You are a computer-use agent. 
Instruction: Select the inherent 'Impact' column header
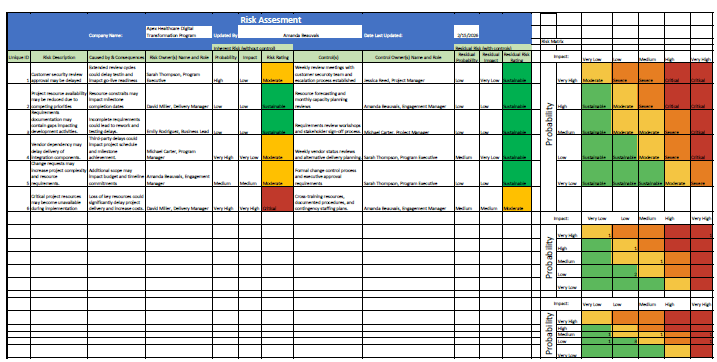click(x=250, y=57)
